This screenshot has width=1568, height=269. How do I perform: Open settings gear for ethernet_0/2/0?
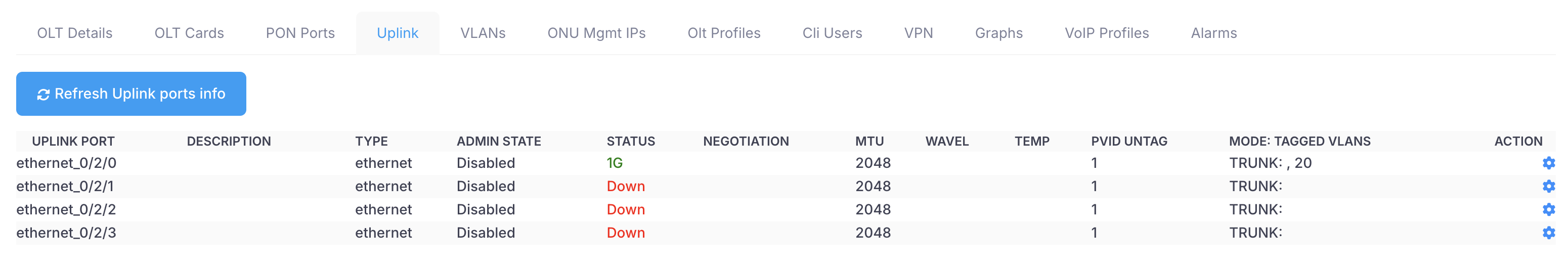(1548, 163)
